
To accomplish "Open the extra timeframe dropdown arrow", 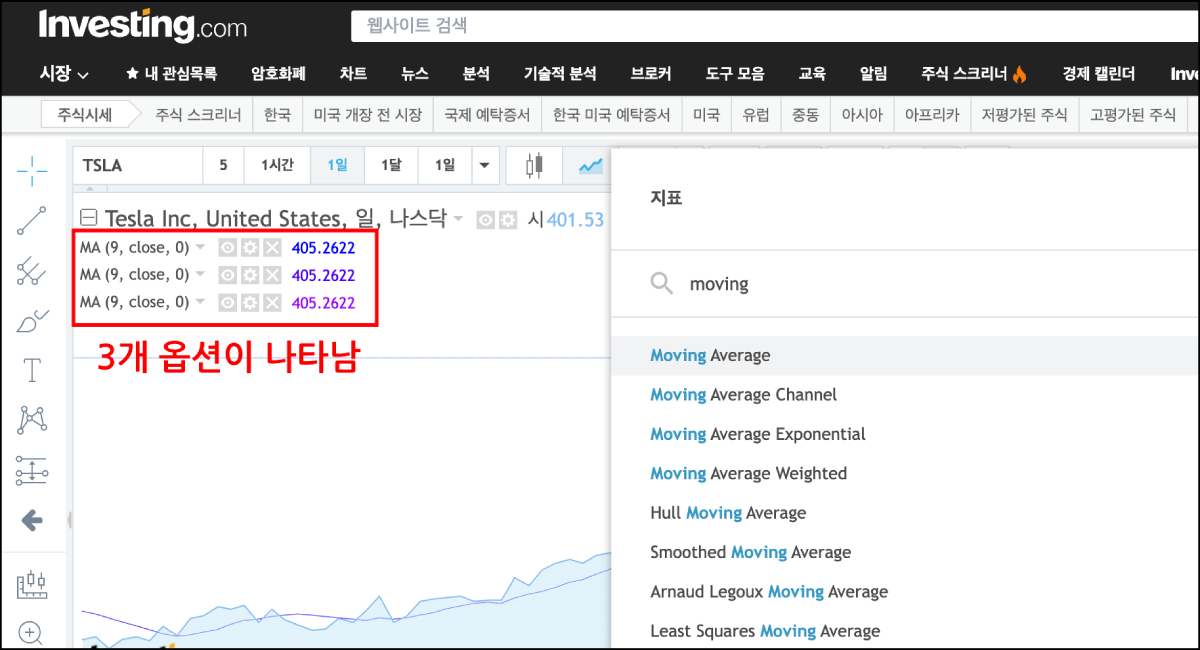I will point(486,165).
